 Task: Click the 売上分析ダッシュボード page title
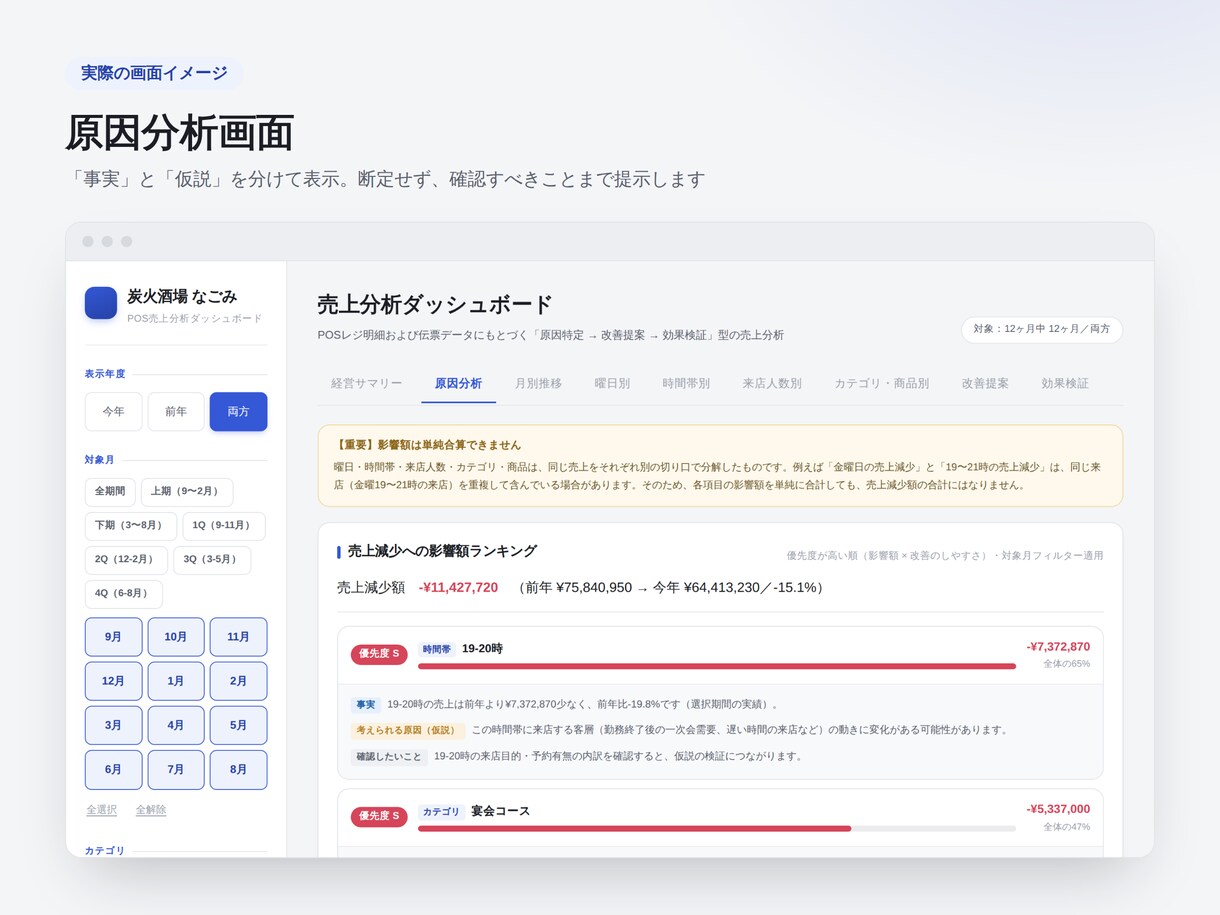[435, 305]
